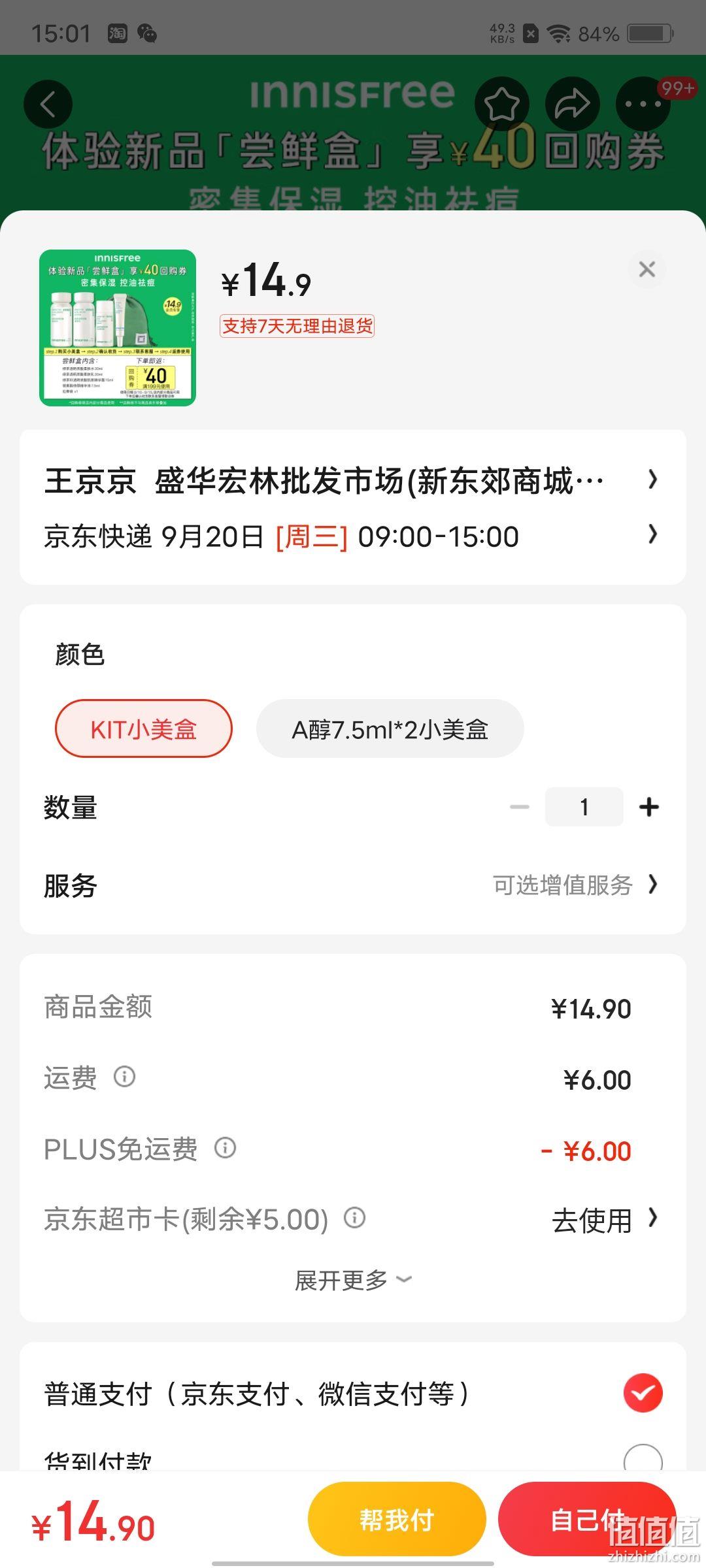Screen dimensions: 706x1568
Task: Tap the back arrow icon
Action: 48,105
